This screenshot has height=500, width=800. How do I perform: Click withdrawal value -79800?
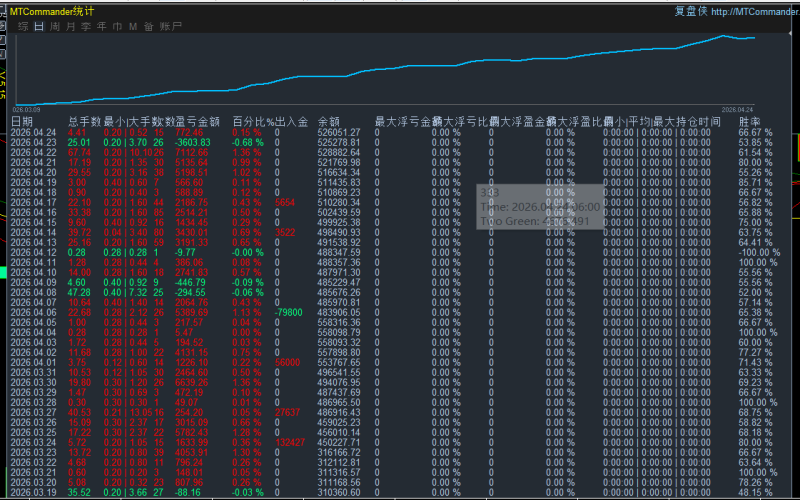[289, 313]
